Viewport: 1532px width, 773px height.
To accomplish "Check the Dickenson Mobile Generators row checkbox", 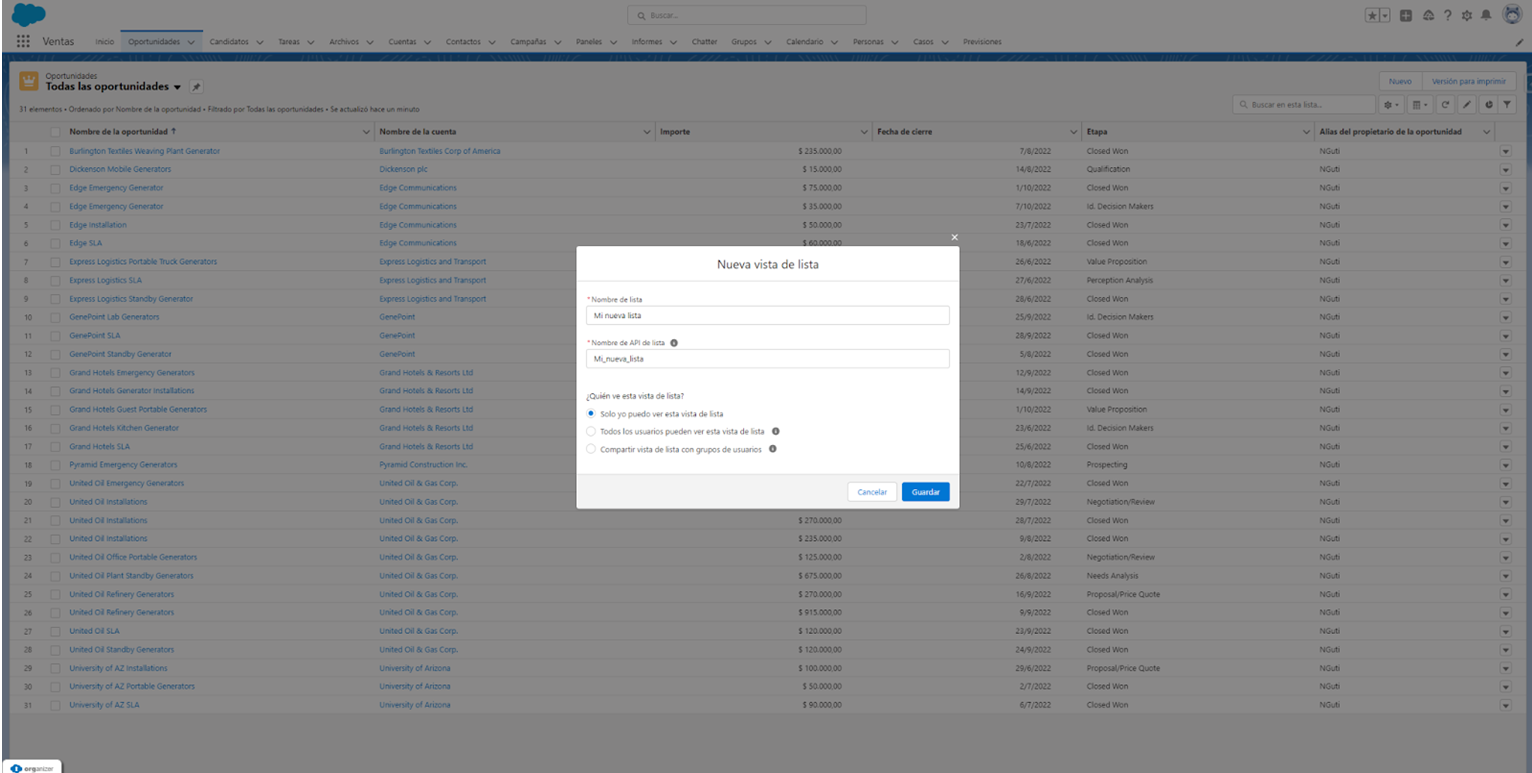I will point(56,169).
